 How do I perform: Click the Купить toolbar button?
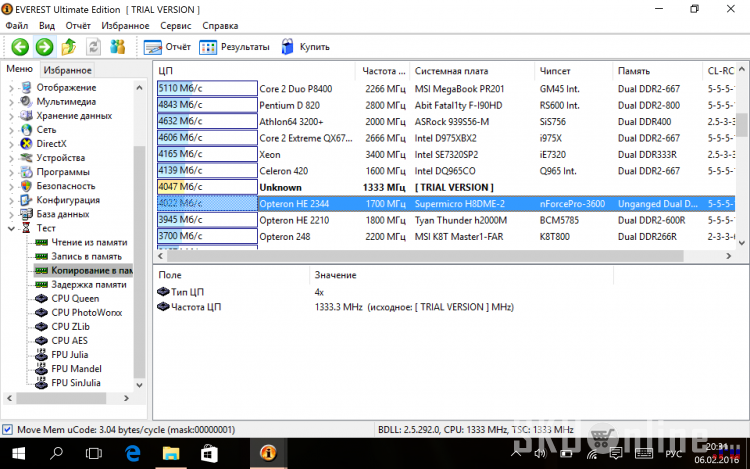305,47
